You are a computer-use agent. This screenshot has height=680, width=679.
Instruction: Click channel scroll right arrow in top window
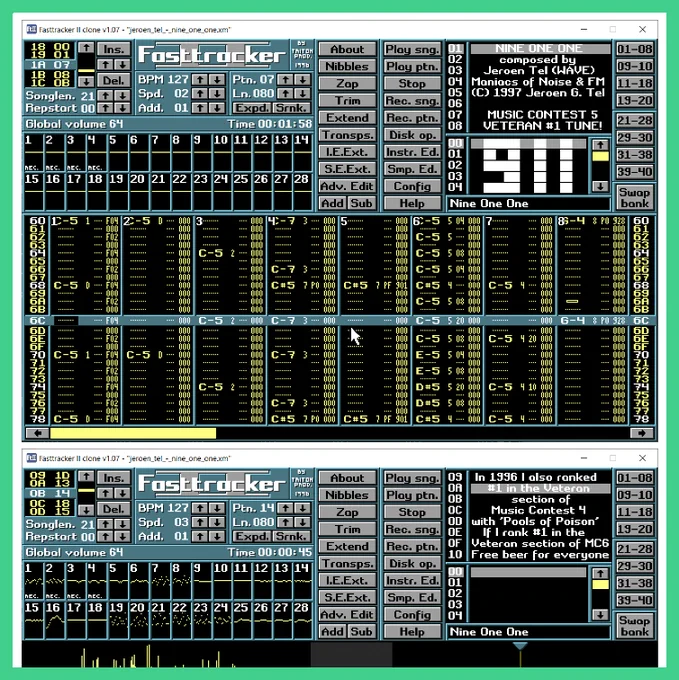[x=642, y=433]
